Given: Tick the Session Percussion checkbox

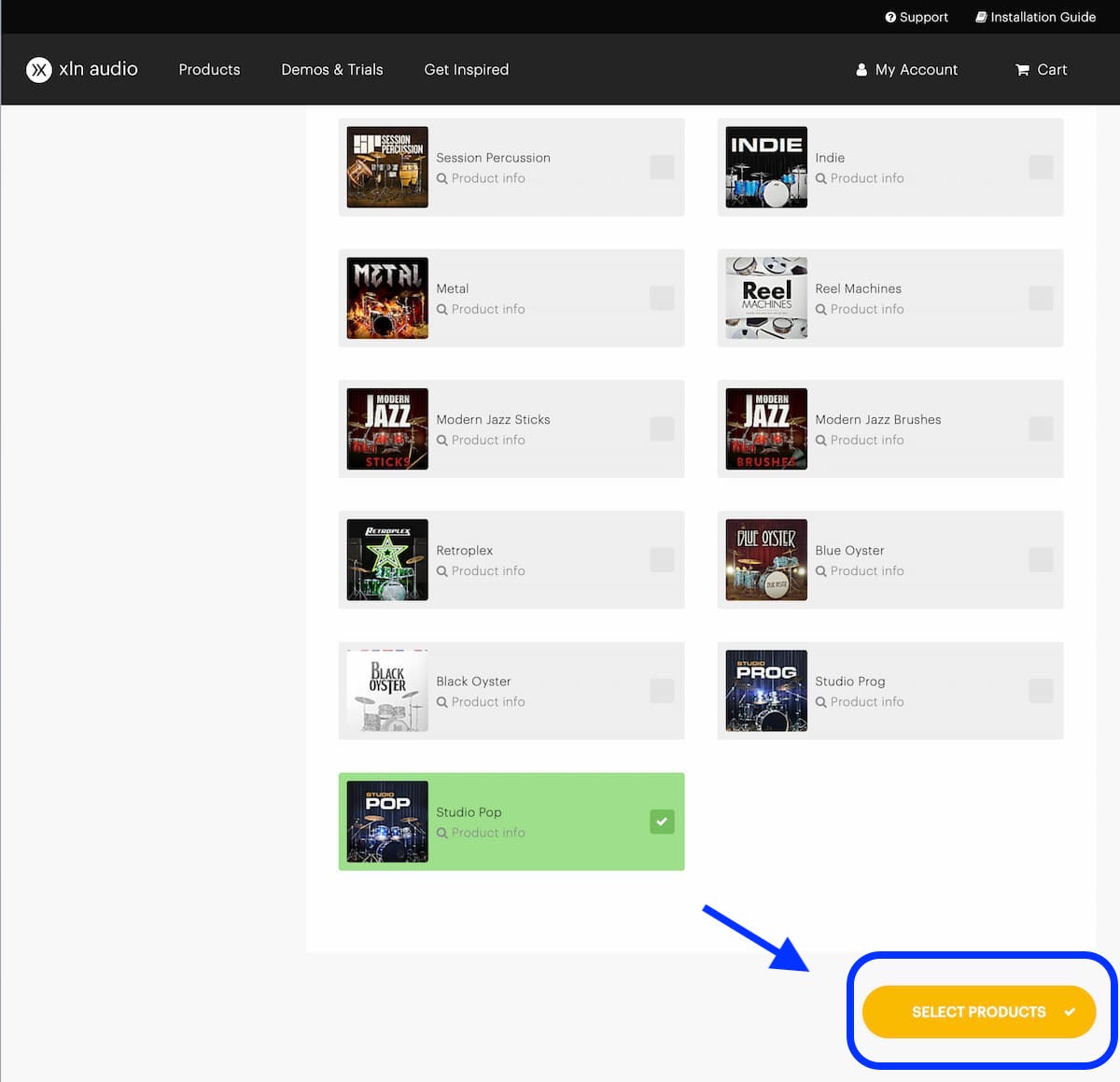Looking at the screenshot, I should (x=662, y=167).
